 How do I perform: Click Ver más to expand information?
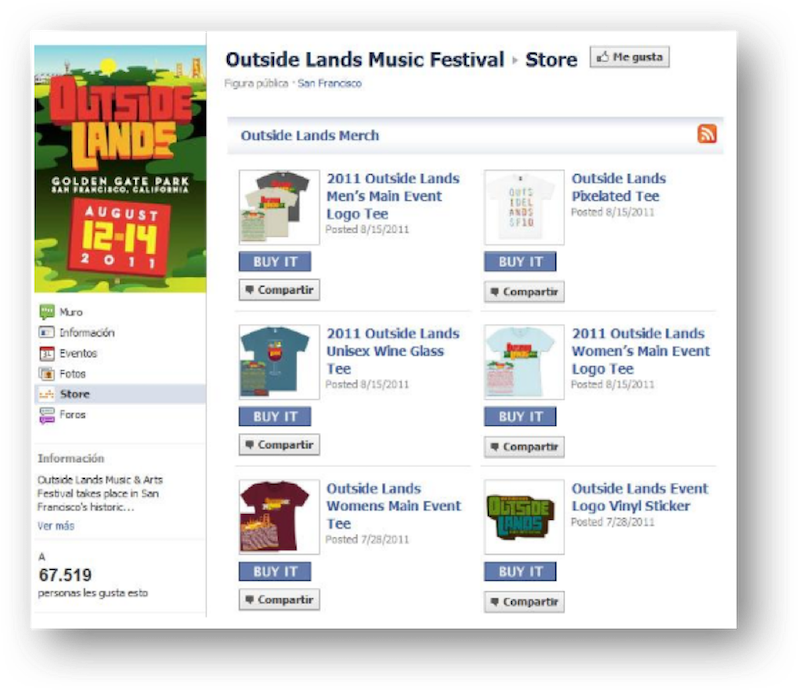(56, 526)
